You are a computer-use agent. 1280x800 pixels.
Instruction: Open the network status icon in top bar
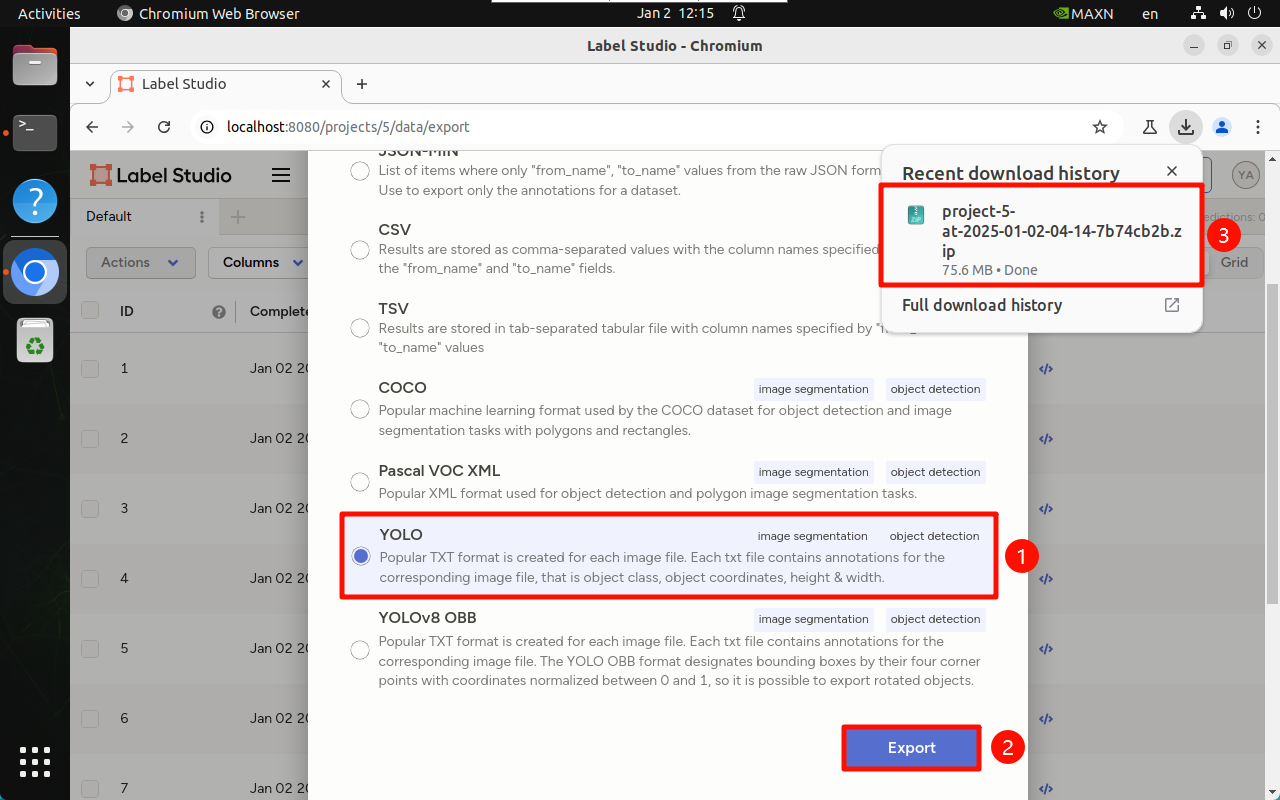[x=1199, y=13]
